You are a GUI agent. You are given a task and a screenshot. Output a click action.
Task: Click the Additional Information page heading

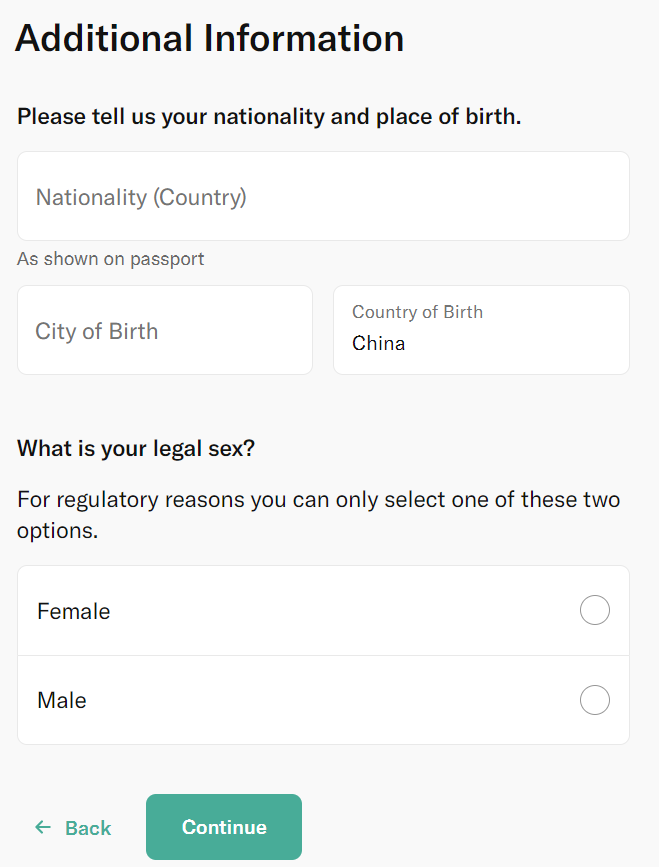(x=210, y=39)
